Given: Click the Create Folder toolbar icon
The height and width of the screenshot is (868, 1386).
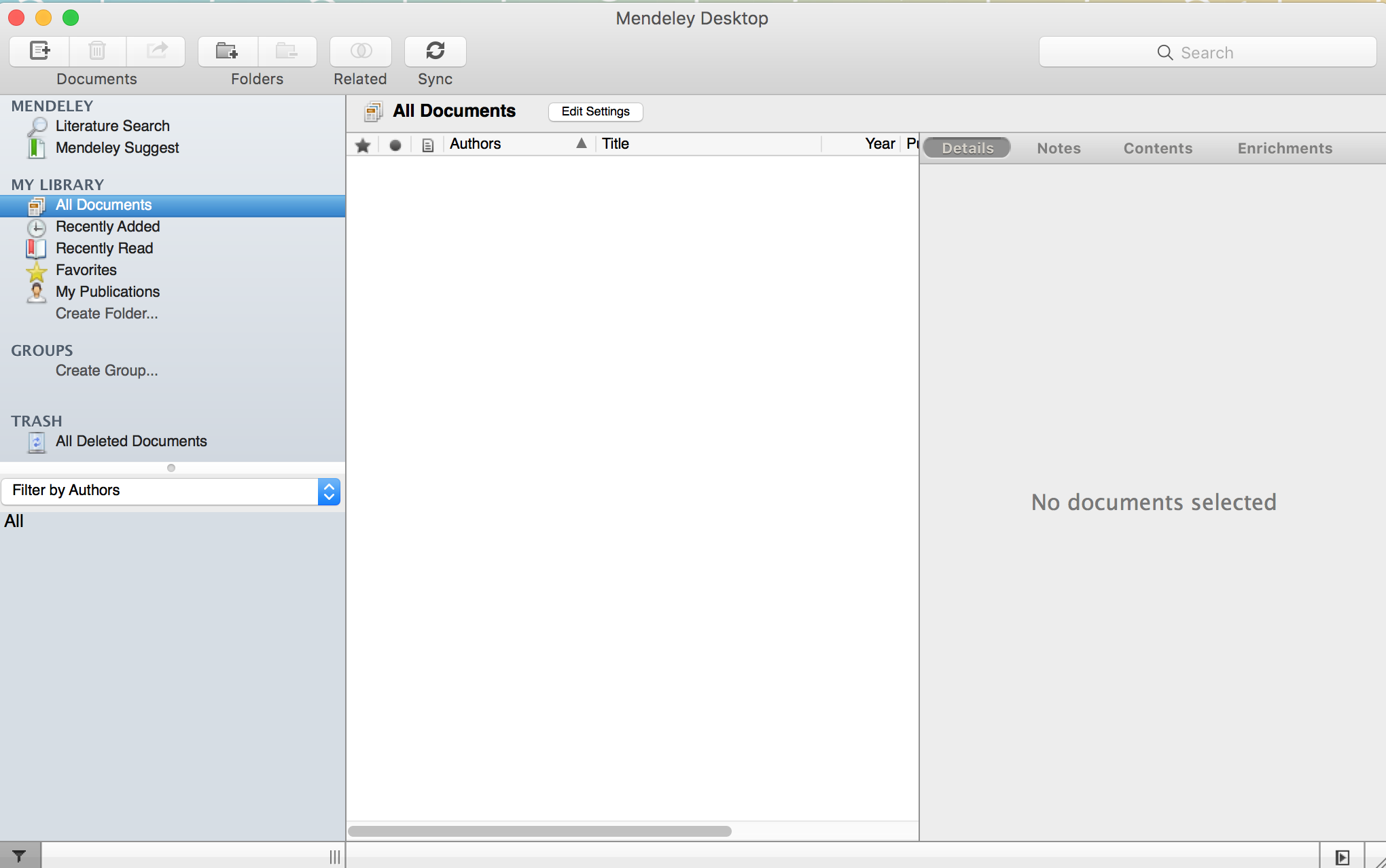Looking at the screenshot, I should click(x=227, y=51).
